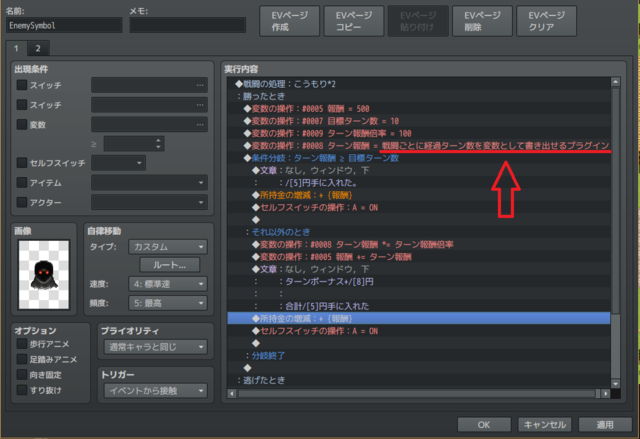Enable the second スイッチ condition checkbox
Viewport: 640px width, 439px height.
[x=22, y=104]
